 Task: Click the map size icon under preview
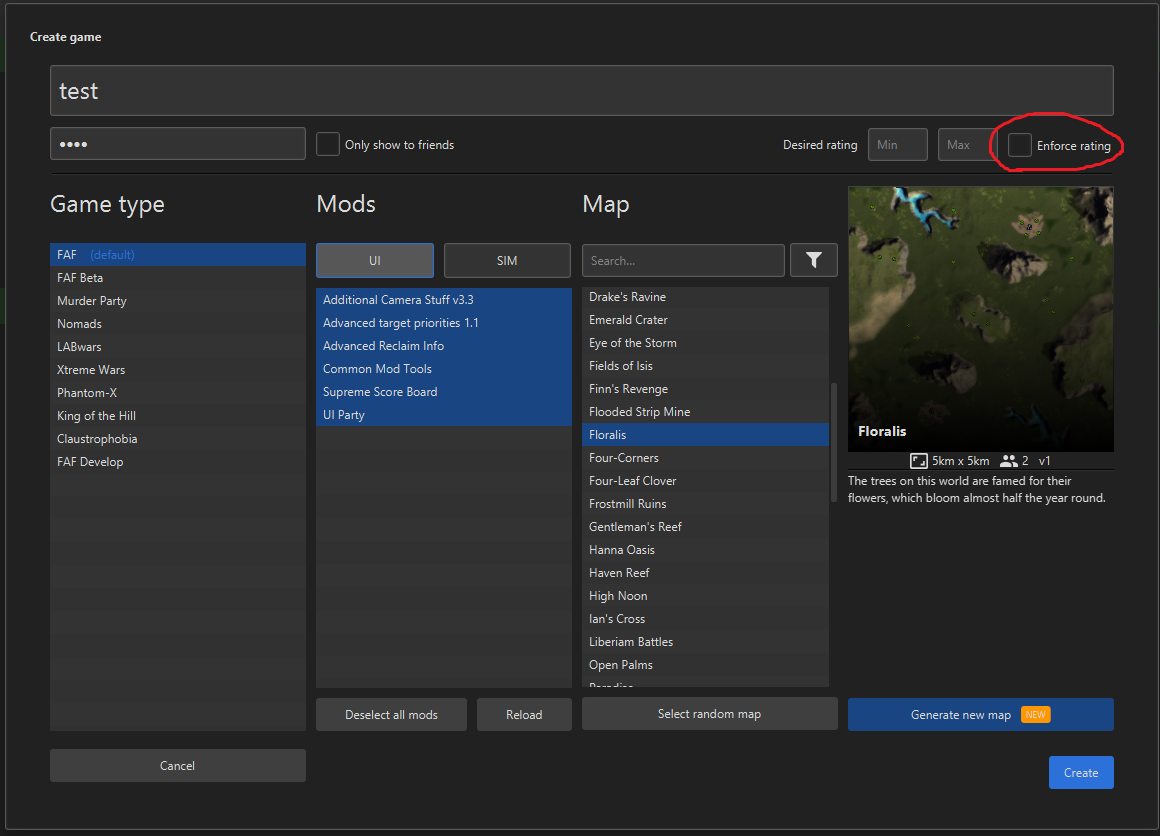pyautogui.click(x=918, y=461)
